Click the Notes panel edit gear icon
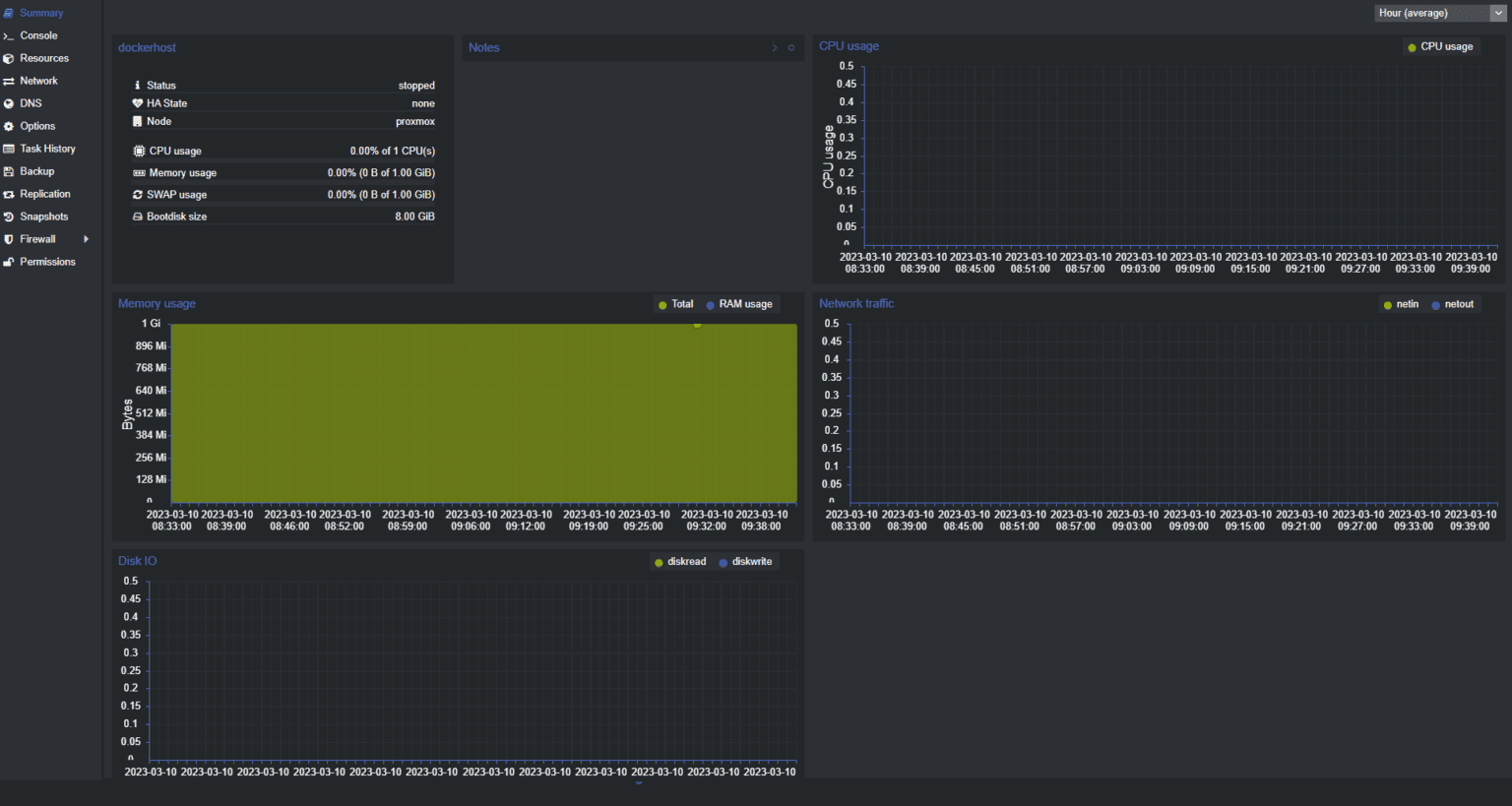The width and height of the screenshot is (1512, 806). tap(791, 48)
